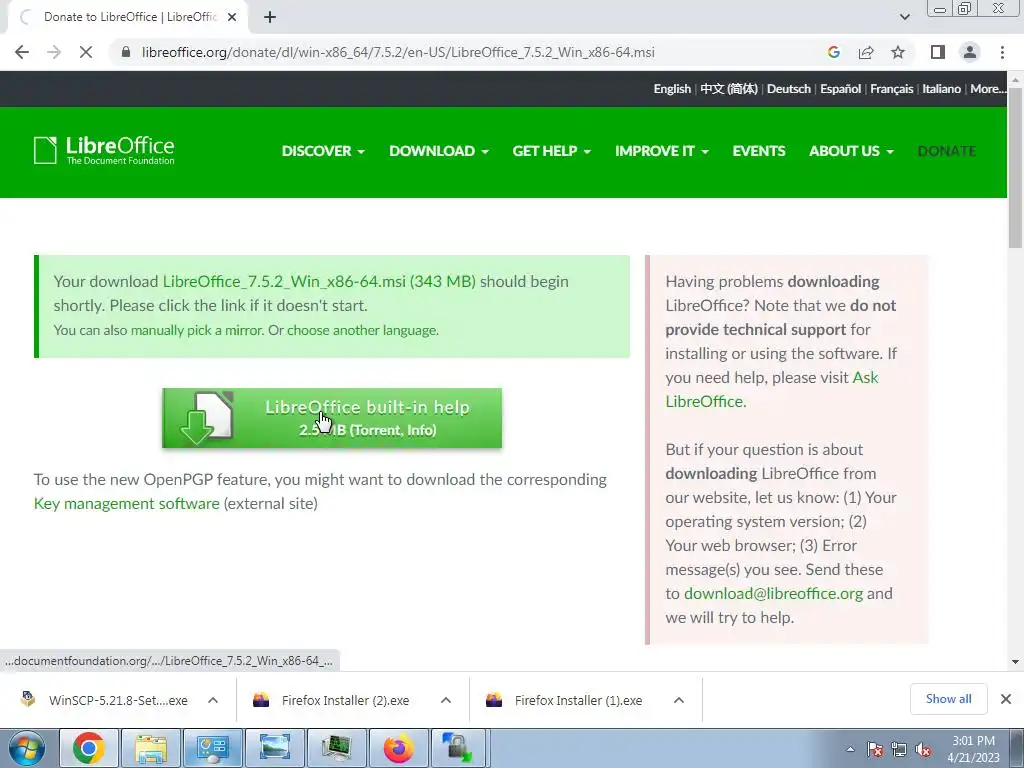This screenshot has height=768, width=1024.
Task: Switch language to Español
Action: pyautogui.click(x=840, y=89)
